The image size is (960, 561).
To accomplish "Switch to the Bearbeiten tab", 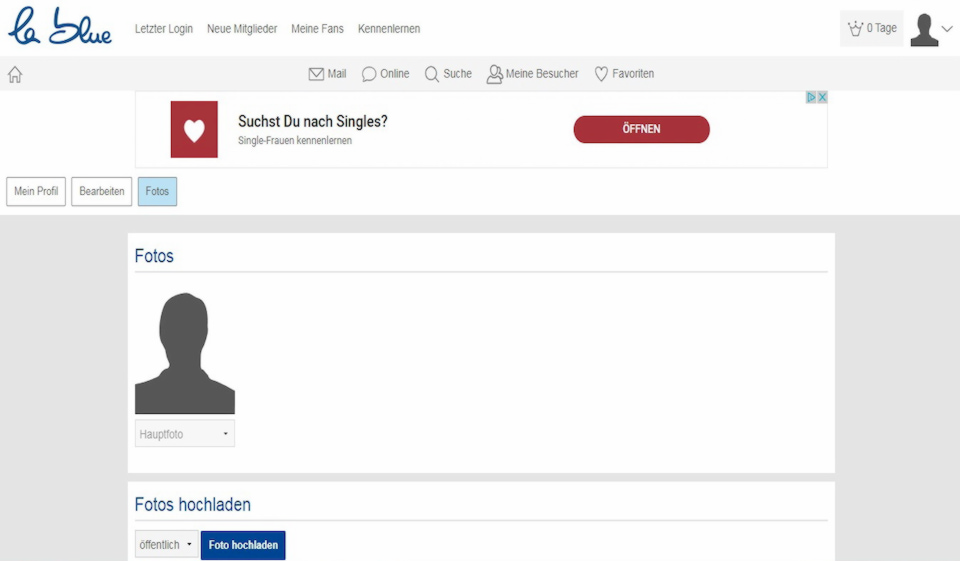I will click(102, 191).
